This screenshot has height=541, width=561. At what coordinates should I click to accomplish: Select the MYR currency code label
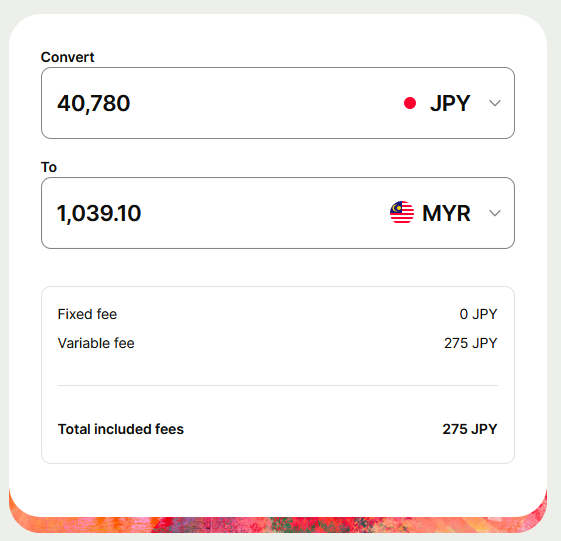(446, 213)
